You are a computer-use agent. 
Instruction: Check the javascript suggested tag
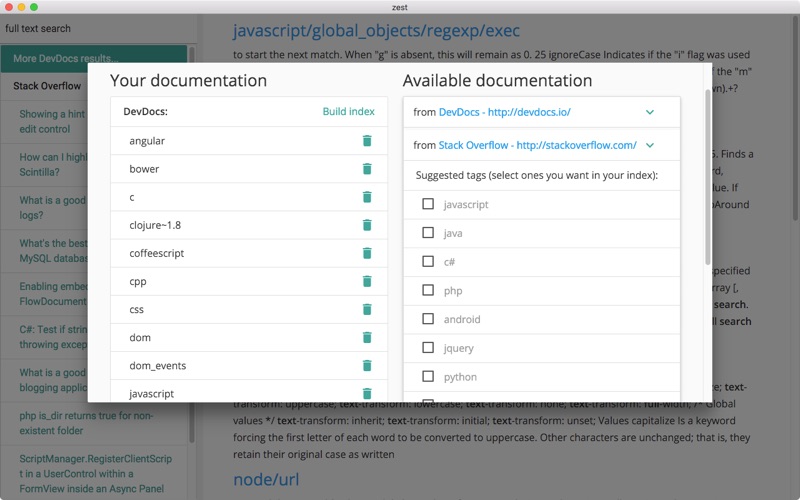click(428, 204)
